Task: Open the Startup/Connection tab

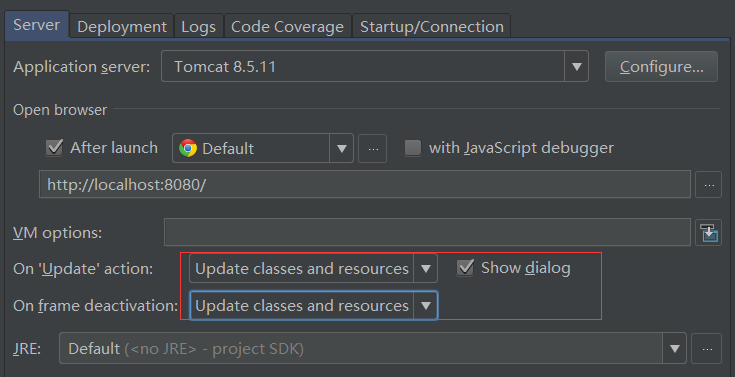Action: tap(432, 26)
